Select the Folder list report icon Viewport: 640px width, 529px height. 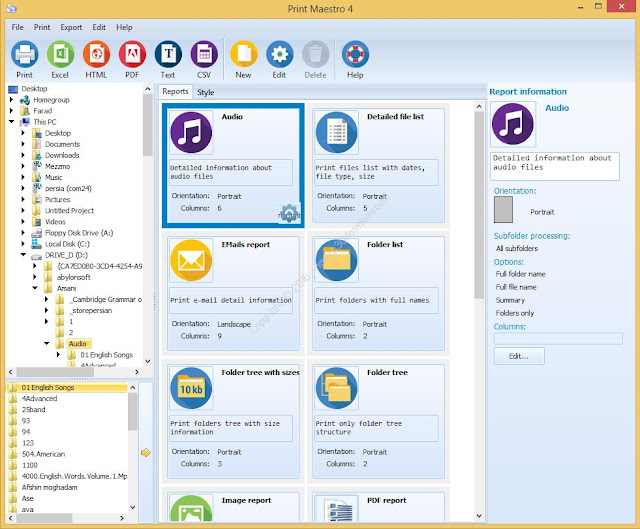pyautogui.click(x=337, y=260)
